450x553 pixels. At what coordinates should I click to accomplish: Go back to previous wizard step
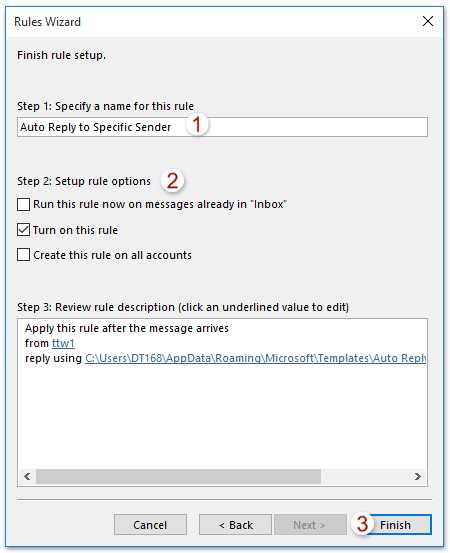point(235,525)
